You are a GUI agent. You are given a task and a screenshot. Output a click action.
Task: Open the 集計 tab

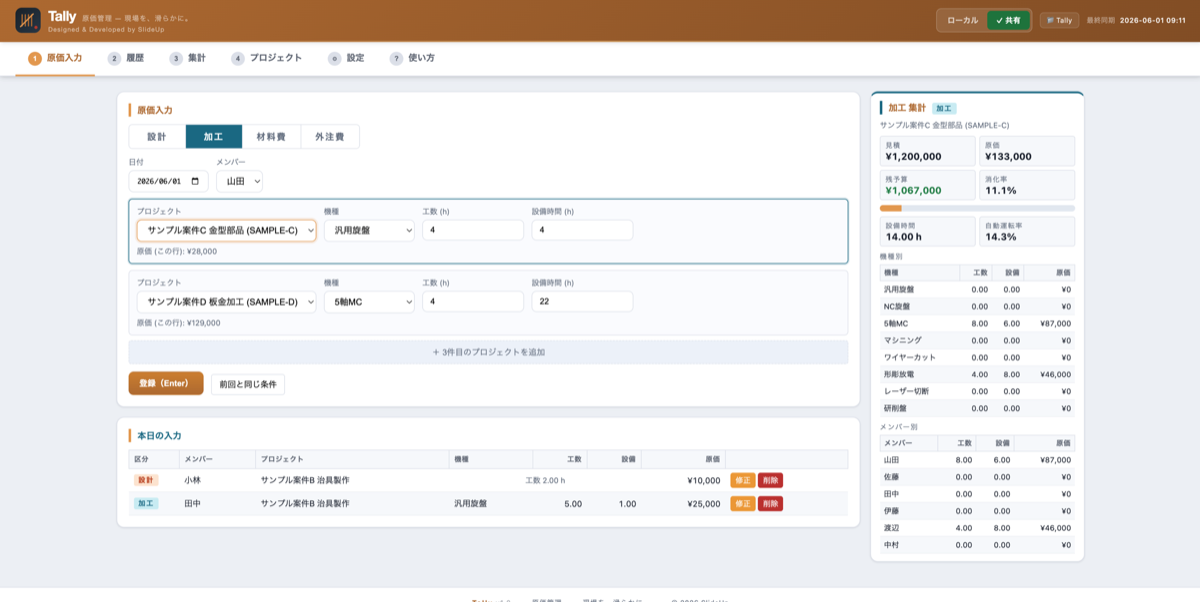click(x=188, y=58)
